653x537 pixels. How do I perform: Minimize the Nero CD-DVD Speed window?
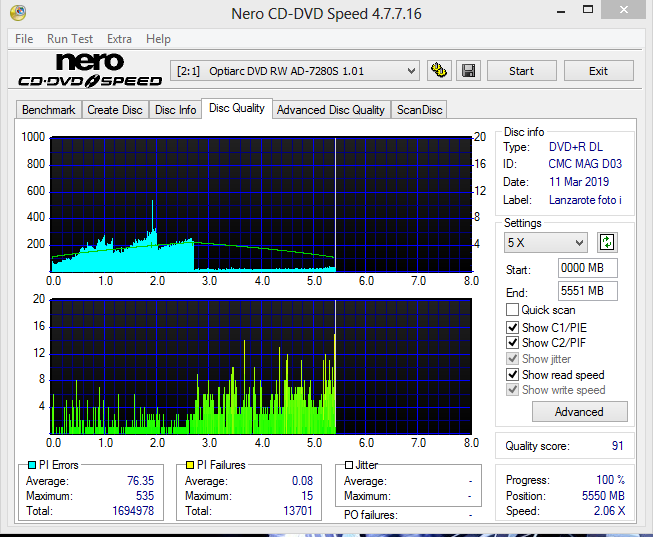pos(561,11)
